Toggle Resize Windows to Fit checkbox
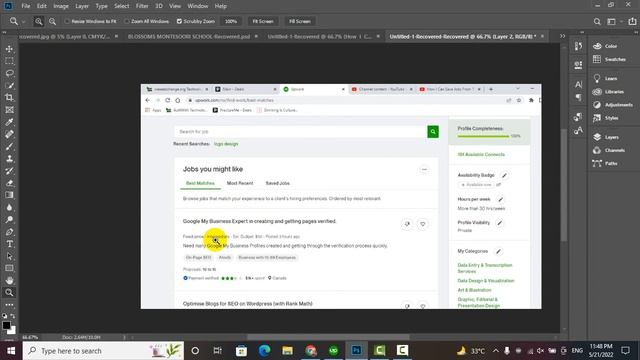The image size is (640, 360). point(67,21)
